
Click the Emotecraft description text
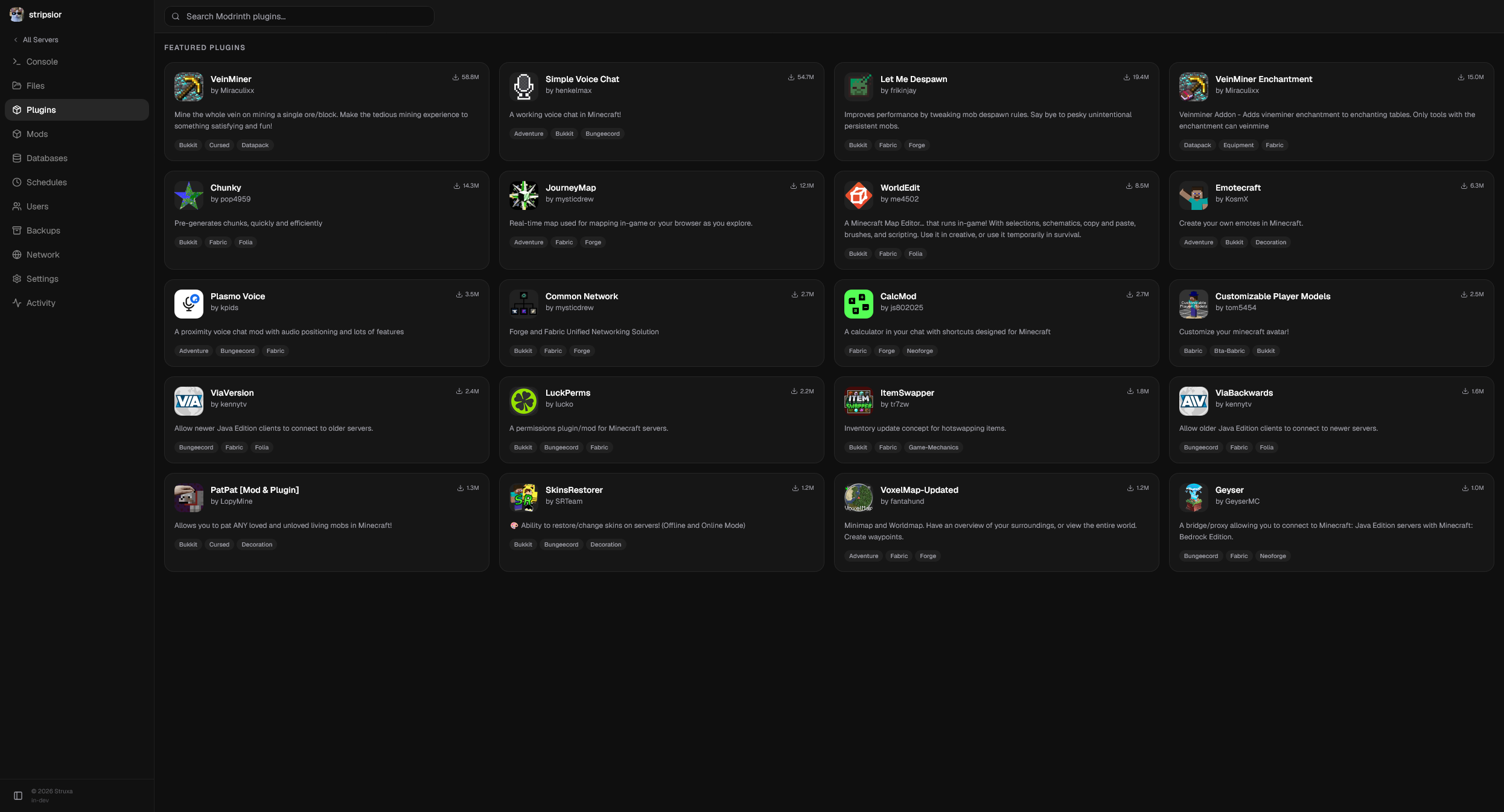[1241, 223]
